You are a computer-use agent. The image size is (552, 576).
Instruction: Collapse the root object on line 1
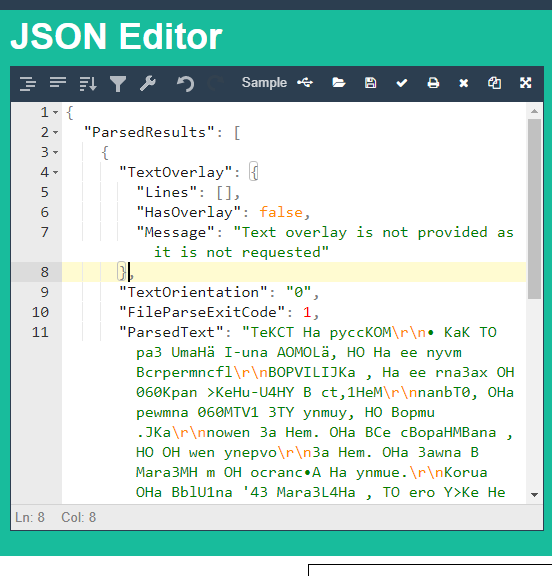coord(55,112)
